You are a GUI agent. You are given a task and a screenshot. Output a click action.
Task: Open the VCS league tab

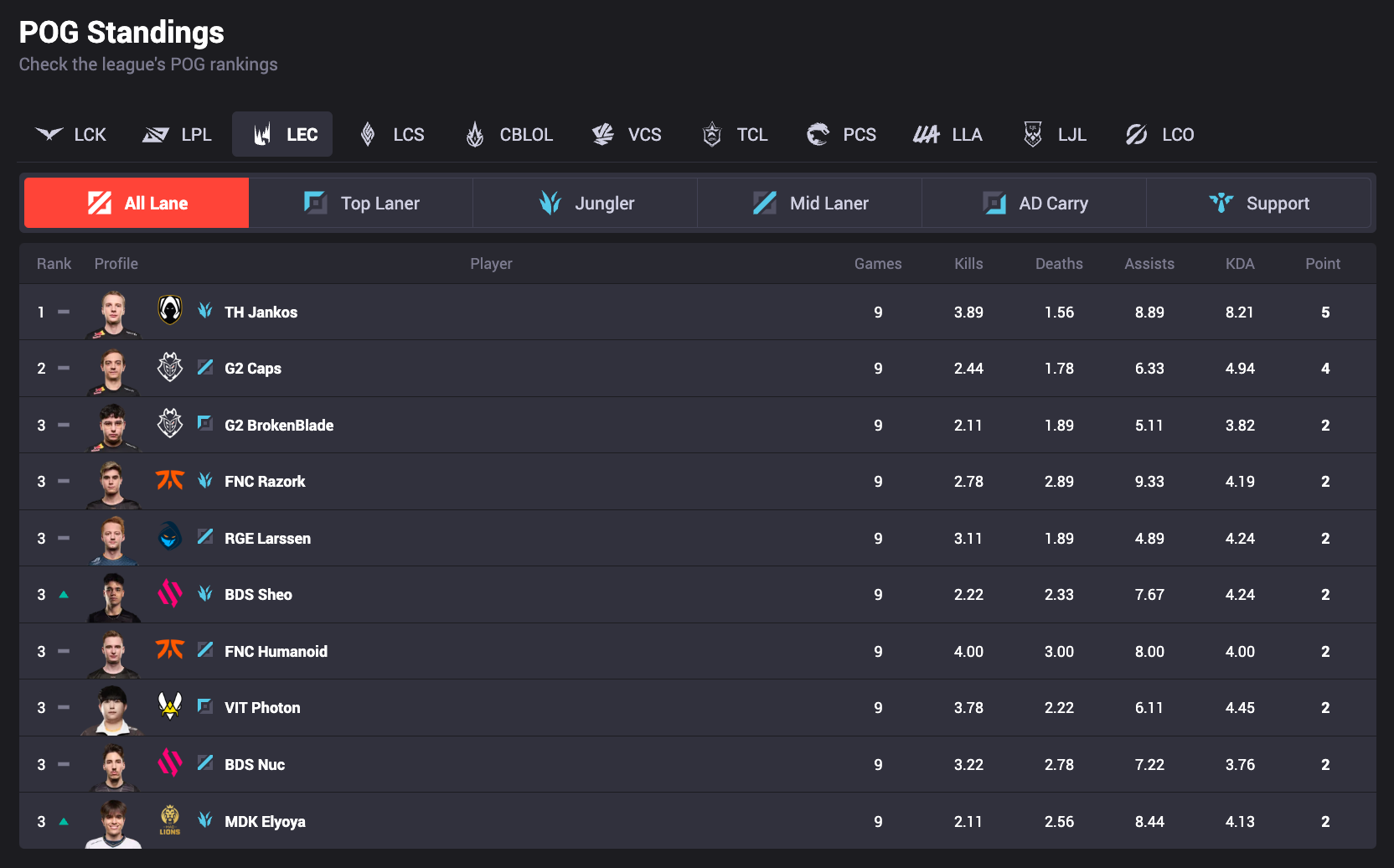(x=626, y=134)
